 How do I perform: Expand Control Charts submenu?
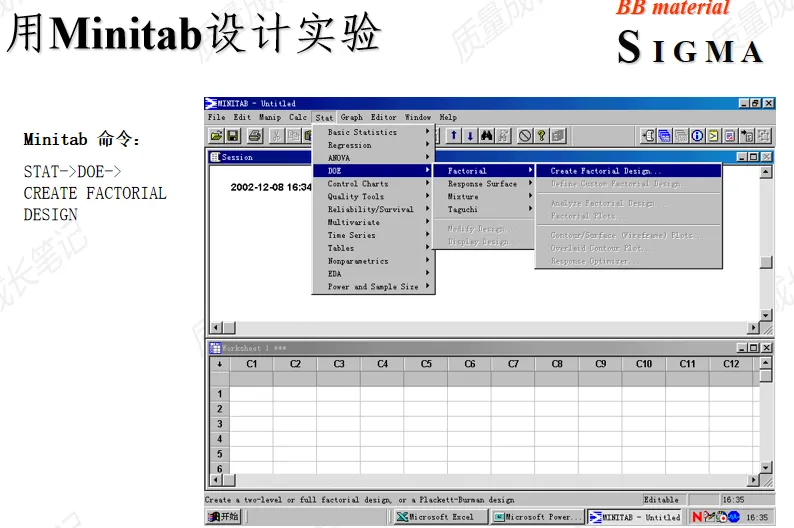click(x=373, y=184)
